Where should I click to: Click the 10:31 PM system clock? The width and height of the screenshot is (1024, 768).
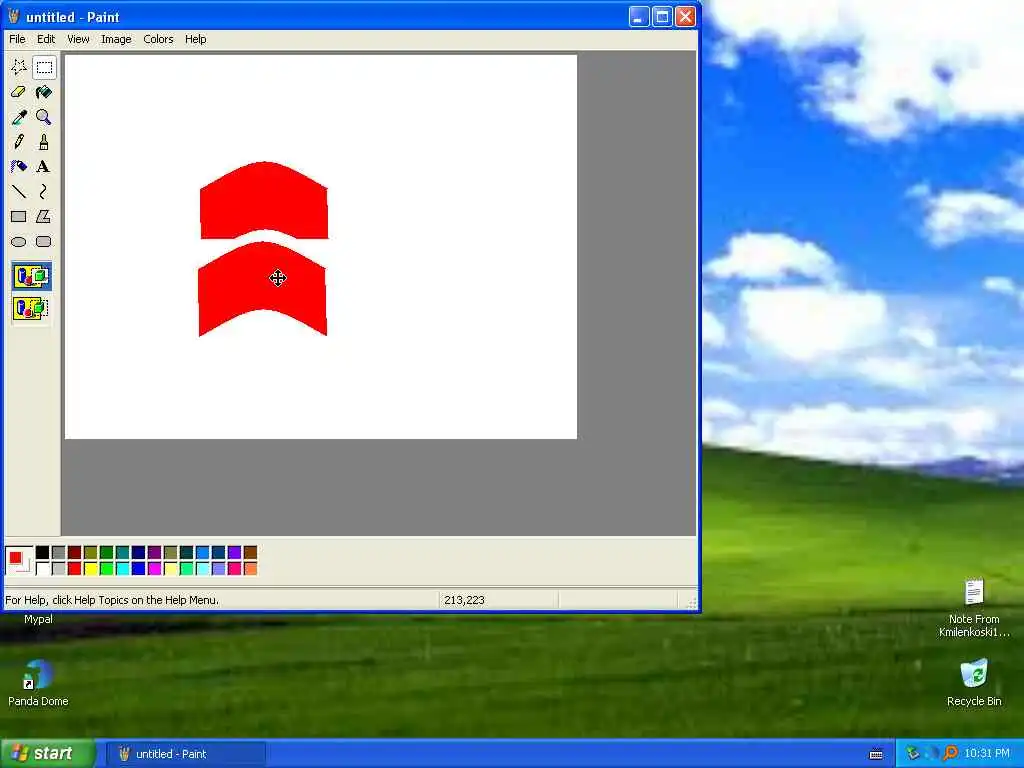pos(987,754)
